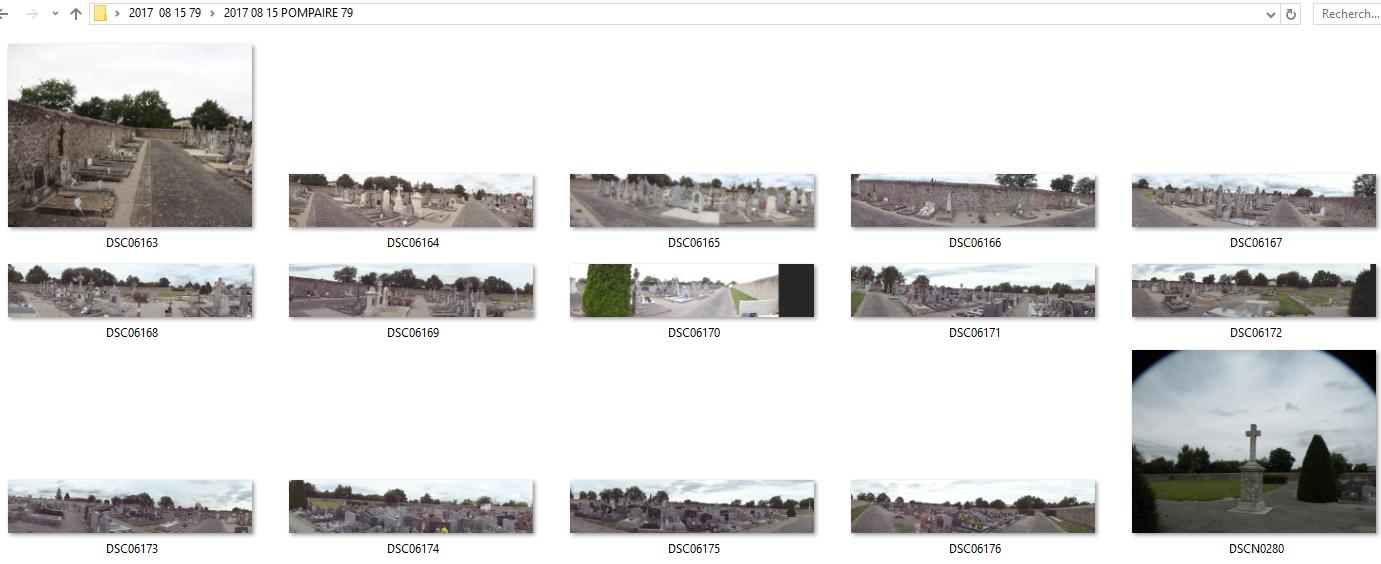Screen dimensions: 1381x564
Task: Click the file name 'DSC06165'
Action: tap(694, 243)
